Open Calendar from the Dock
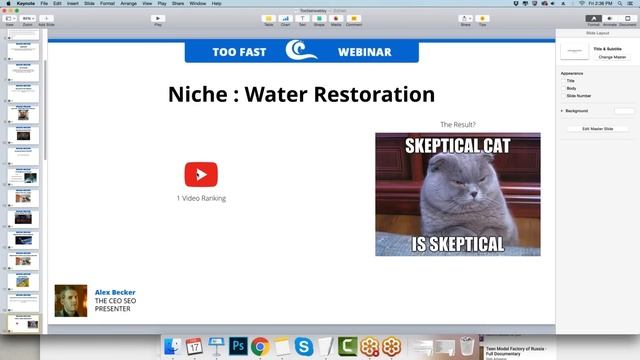The image size is (640, 360). click(194, 347)
